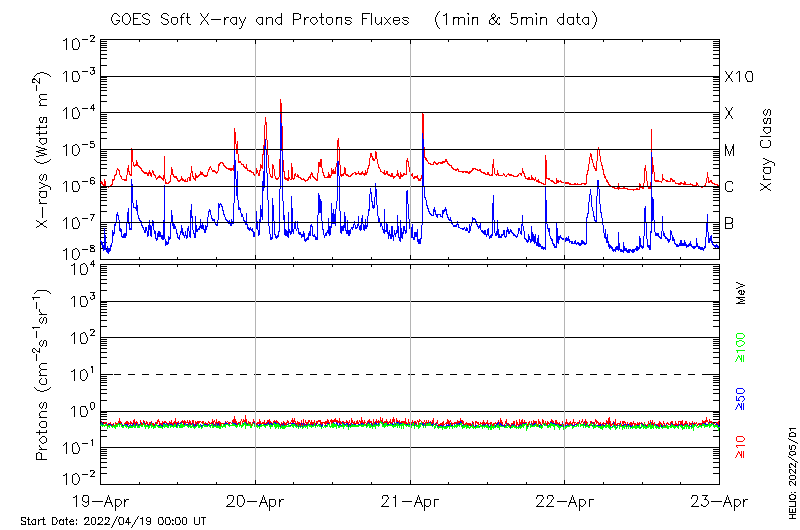
Task: Select the 21-Apr date label
Action: tap(410, 502)
